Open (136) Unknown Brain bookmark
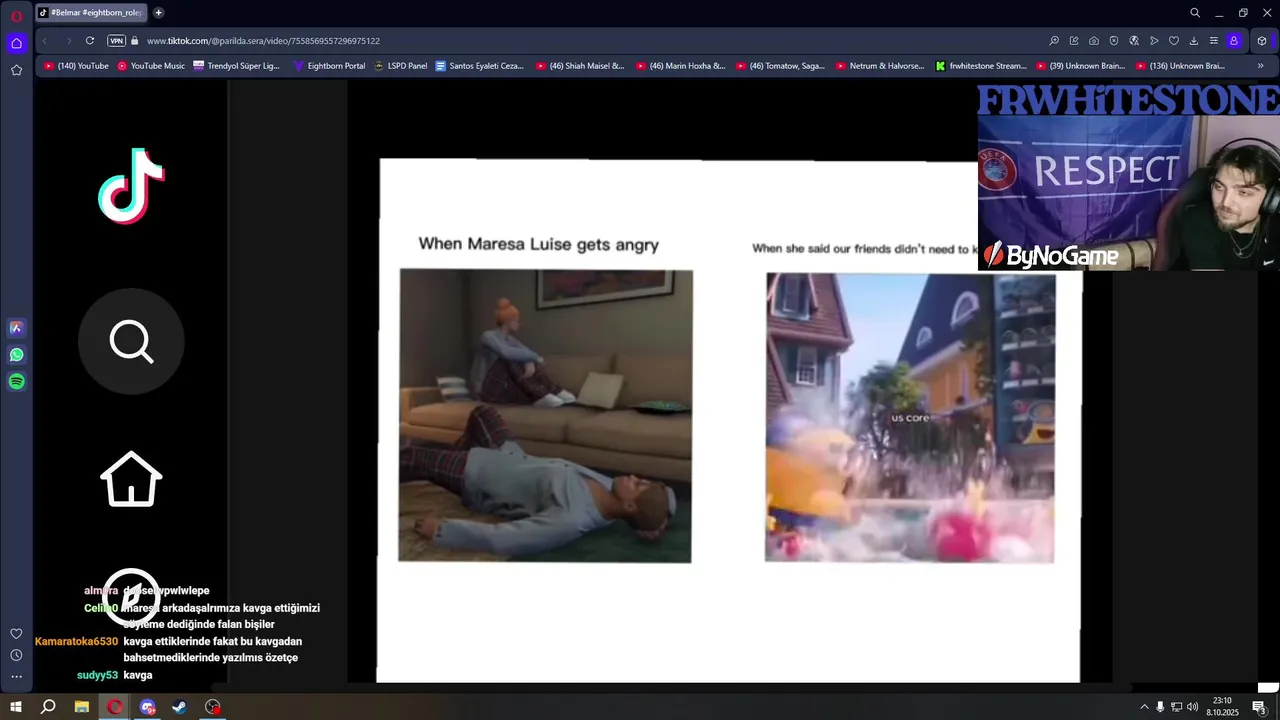 (1180, 66)
